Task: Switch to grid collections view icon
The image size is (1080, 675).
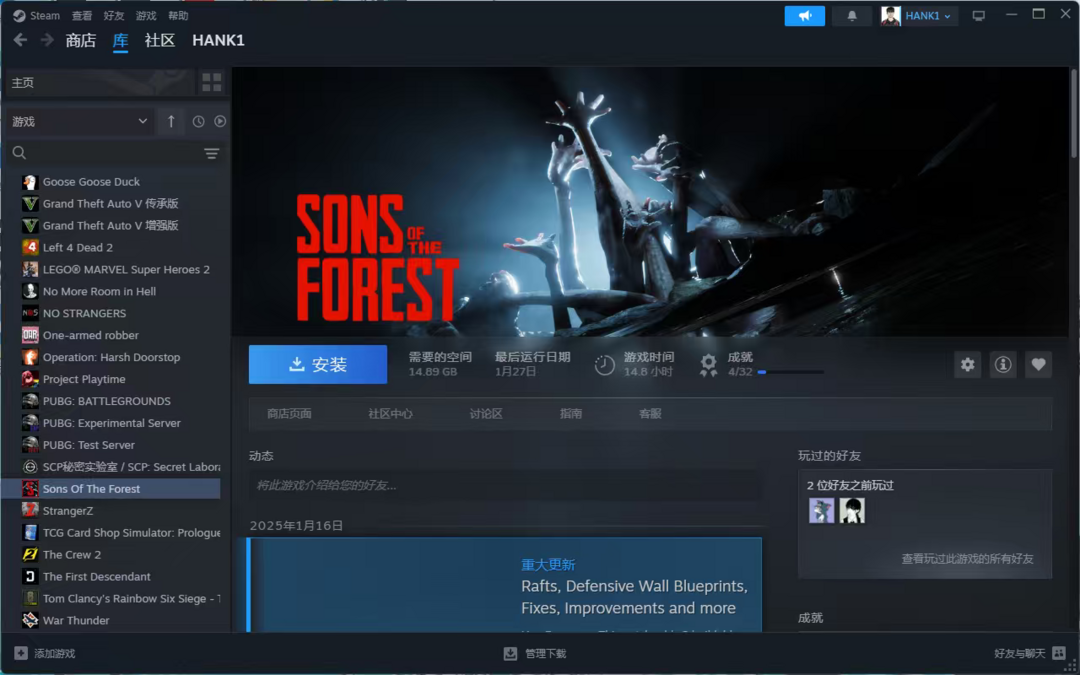Action: click(211, 83)
